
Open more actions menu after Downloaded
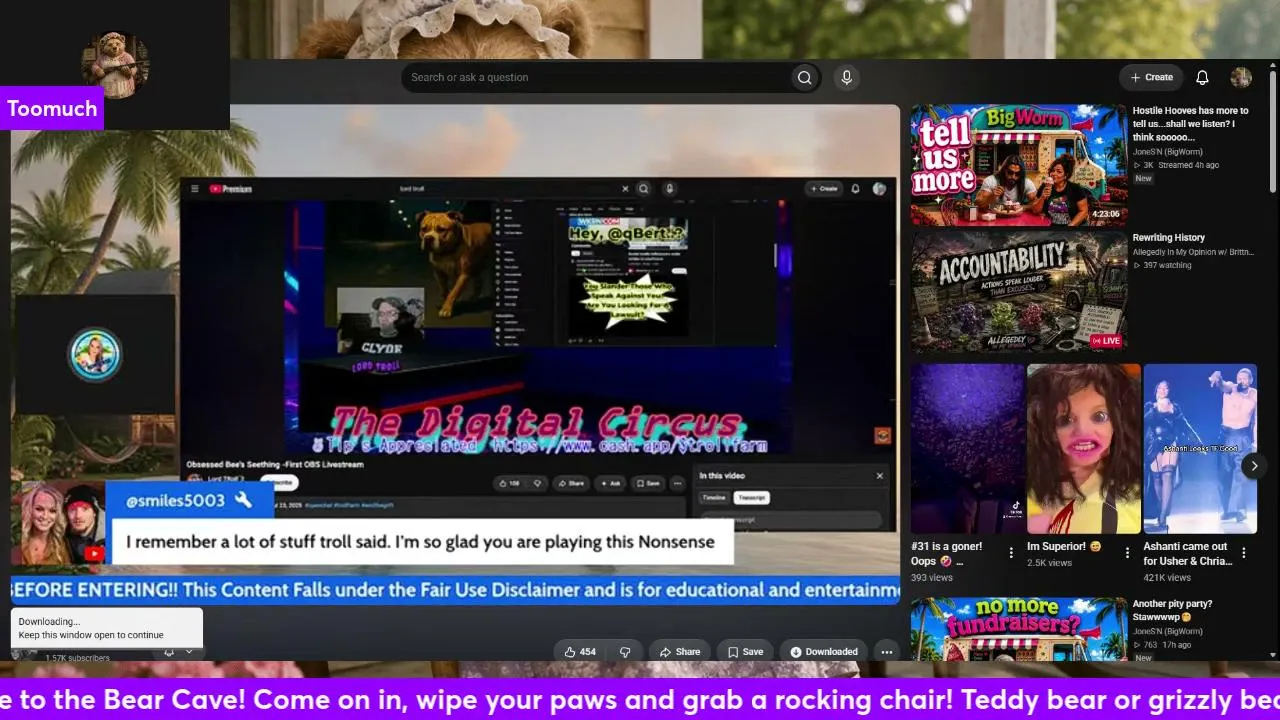tap(886, 652)
